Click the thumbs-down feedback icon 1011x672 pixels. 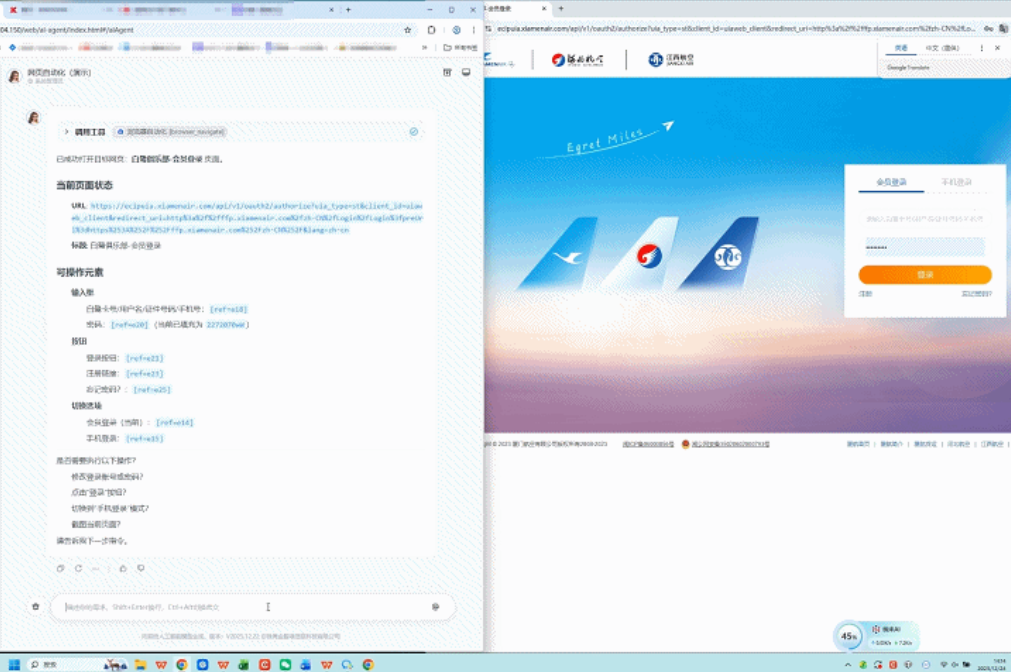point(141,568)
